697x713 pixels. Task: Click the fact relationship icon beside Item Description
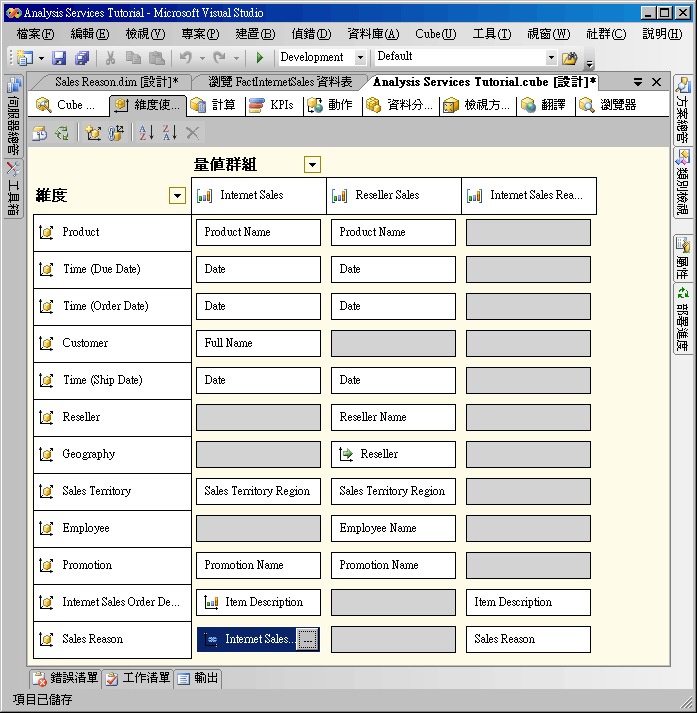211,602
